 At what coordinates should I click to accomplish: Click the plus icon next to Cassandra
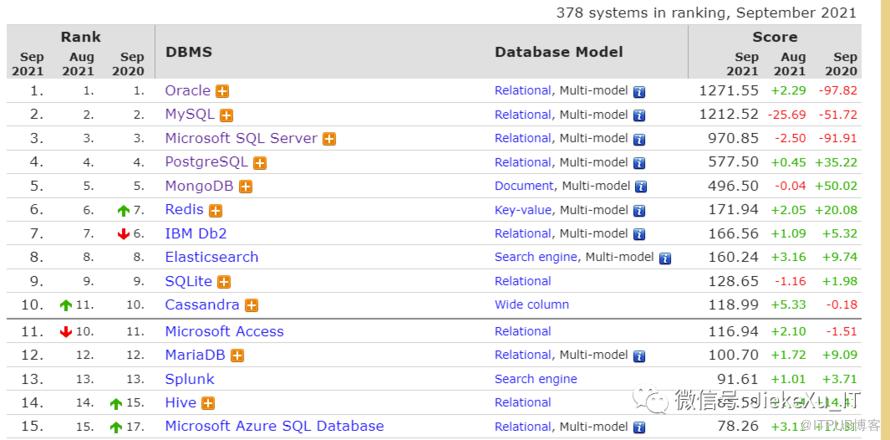click(x=252, y=306)
